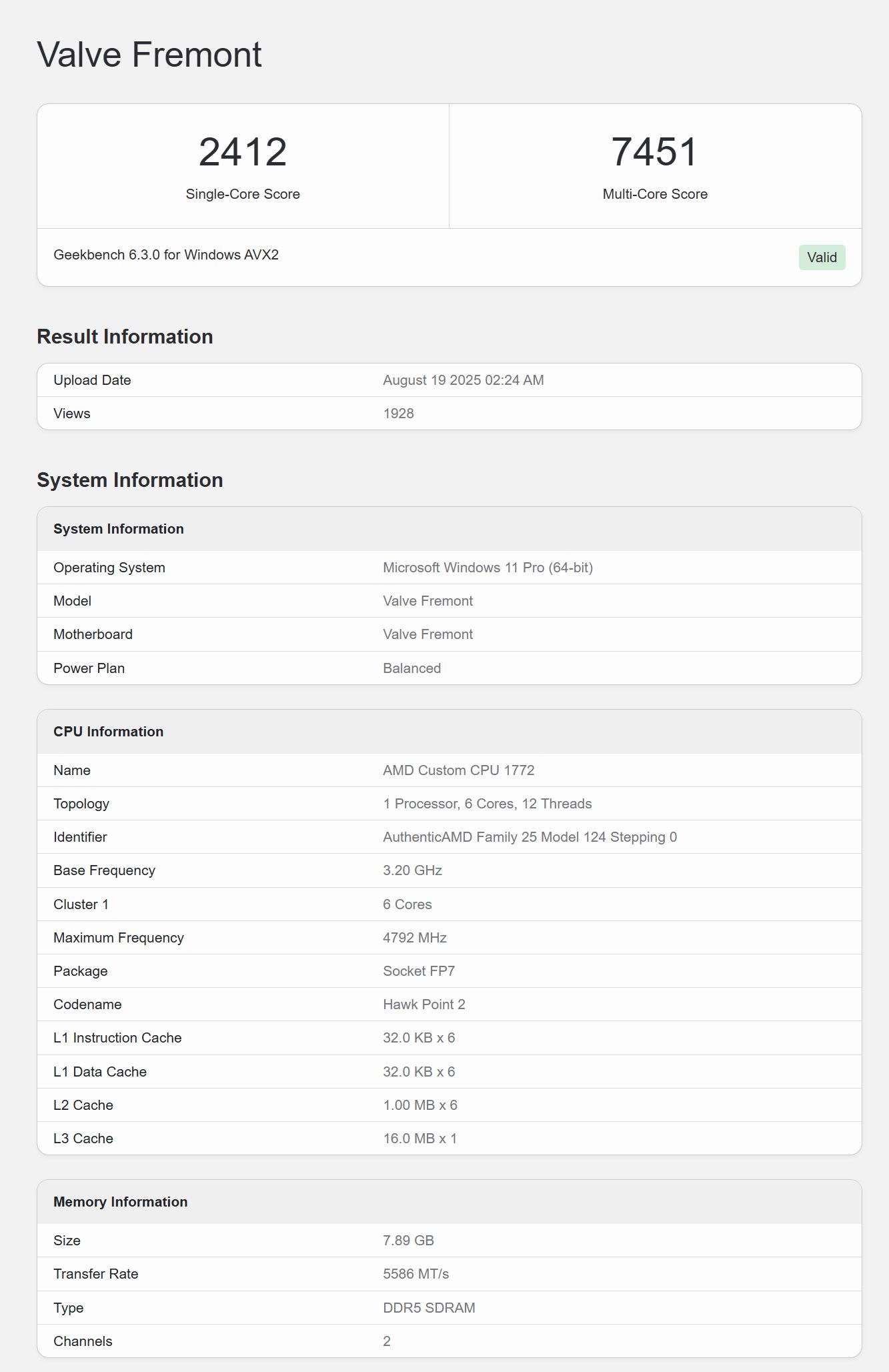Click the Valve Fremont page title
The width and height of the screenshot is (889, 1372).
coord(149,55)
